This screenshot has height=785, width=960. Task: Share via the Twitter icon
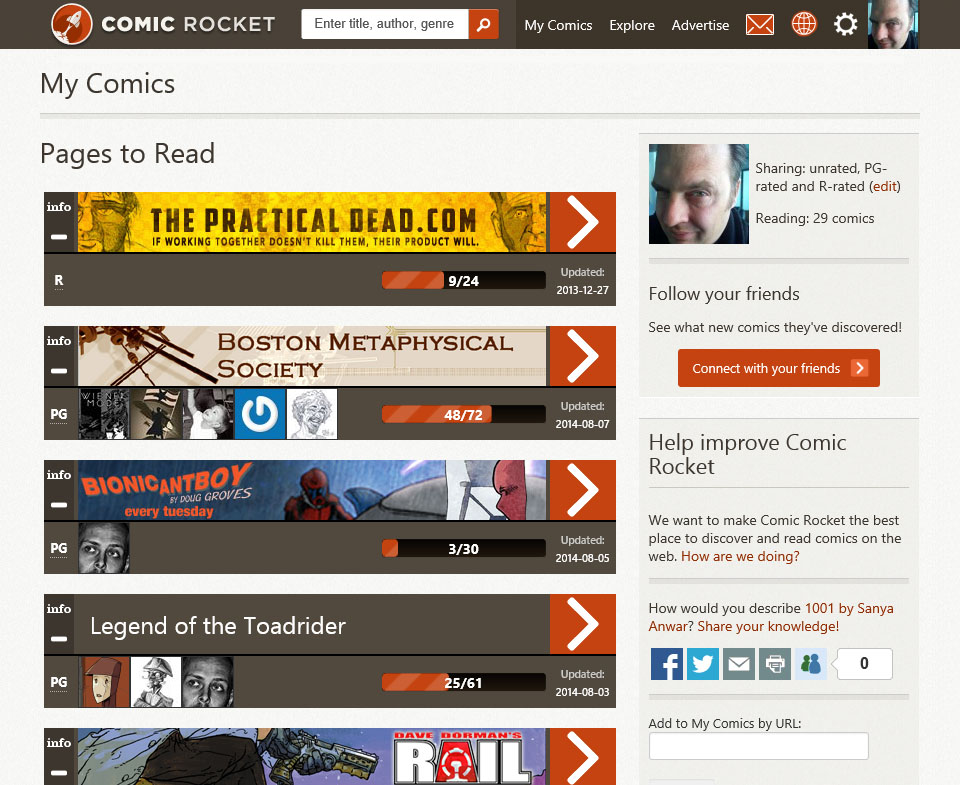[x=703, y=664]
